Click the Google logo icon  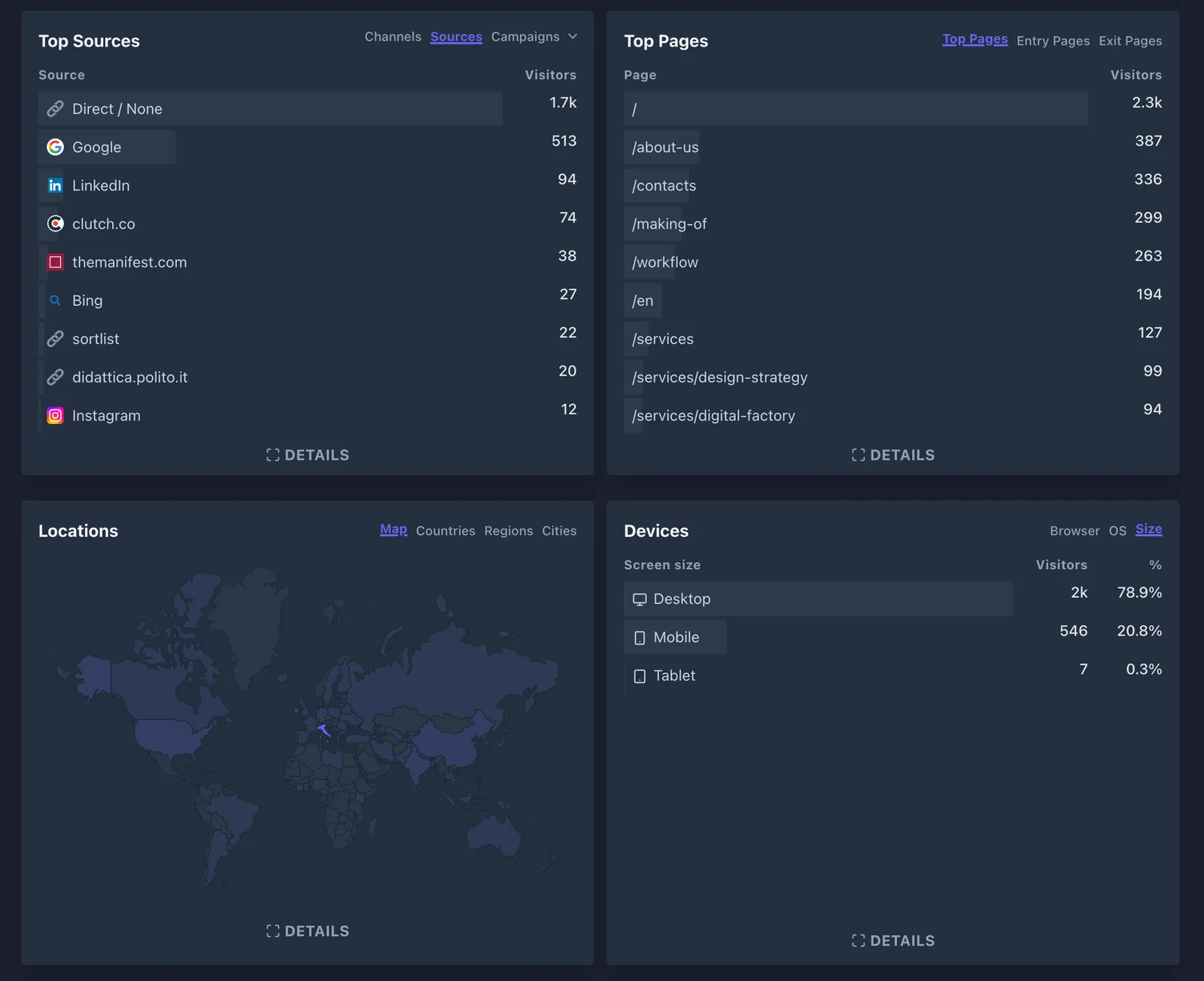coord(55,147)
